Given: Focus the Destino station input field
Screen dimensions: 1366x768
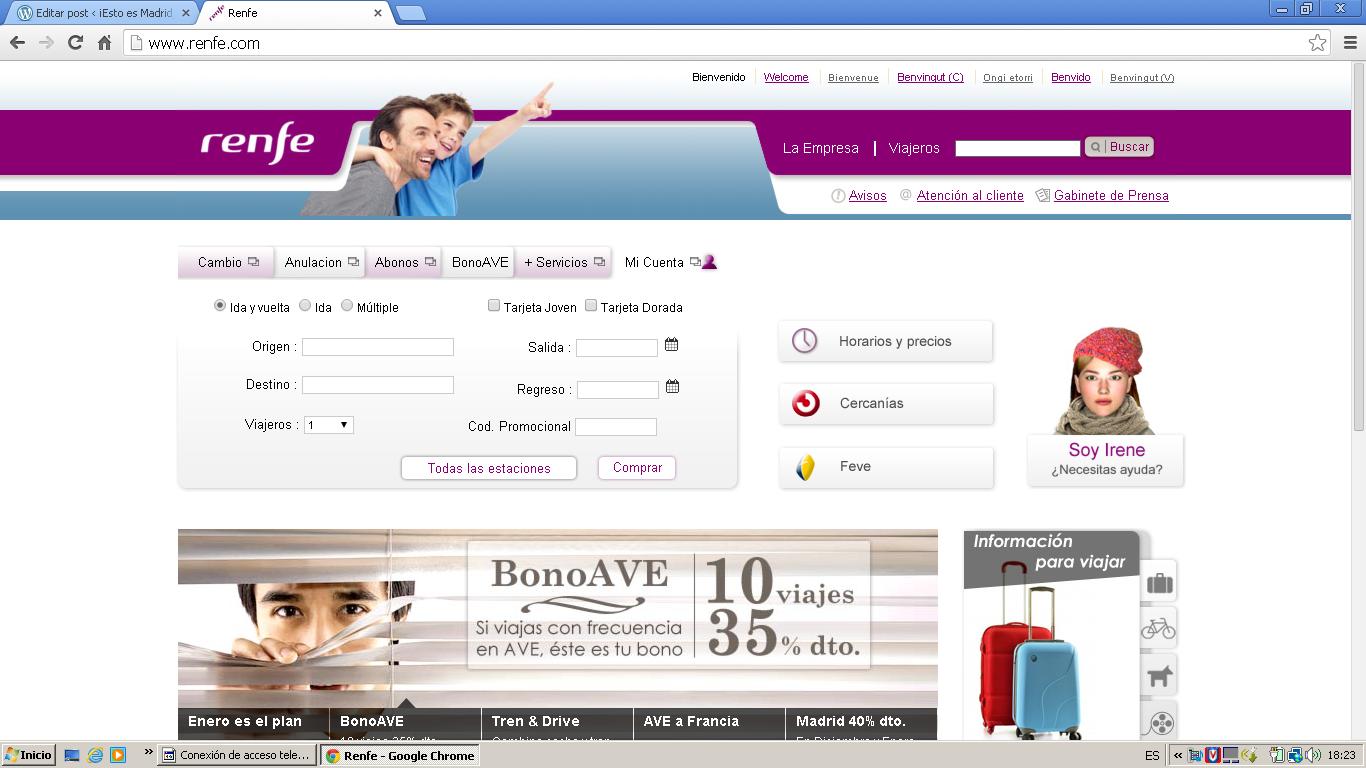Looking at the screenshot, I should (x=378, y=385).
